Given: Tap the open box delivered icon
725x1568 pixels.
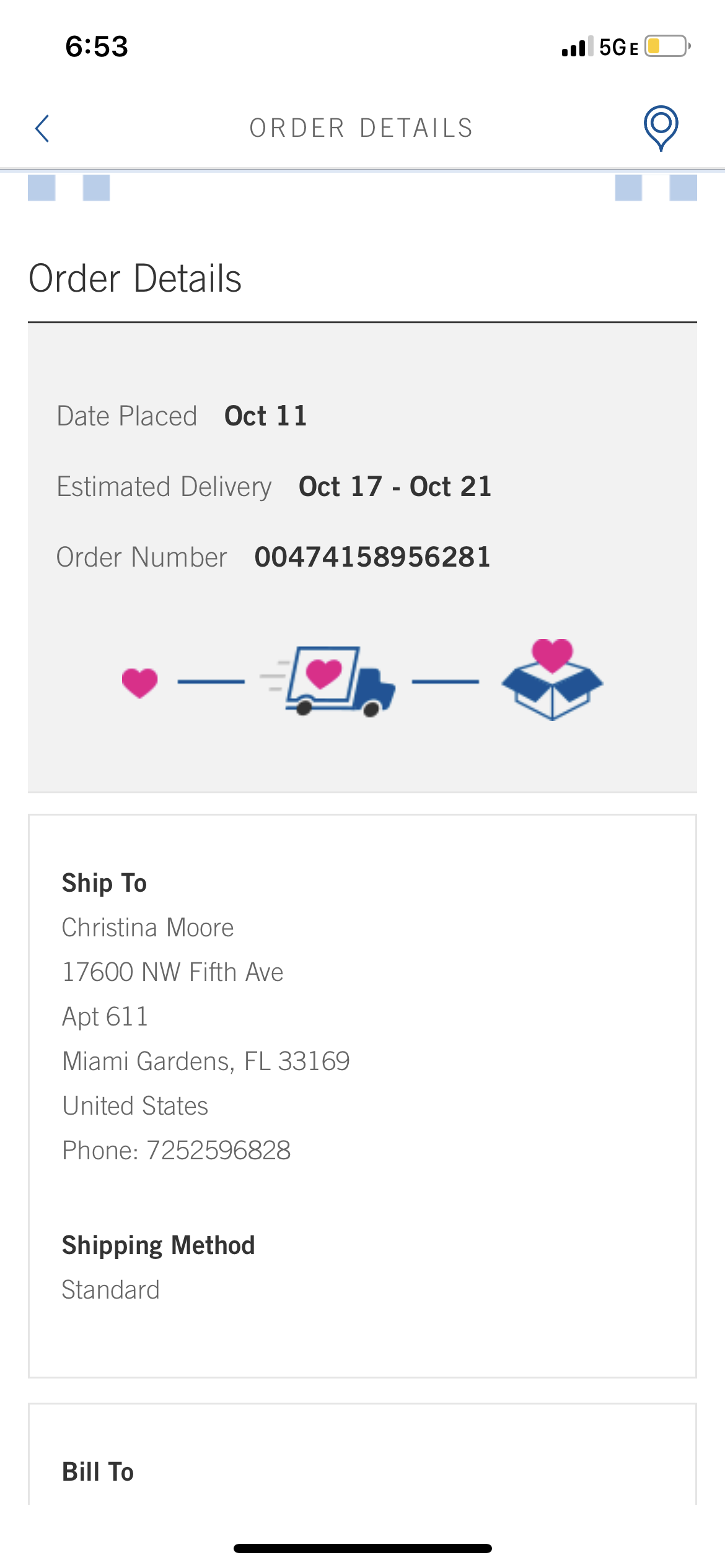Looking at the screenshot, I should pos(551,680).
